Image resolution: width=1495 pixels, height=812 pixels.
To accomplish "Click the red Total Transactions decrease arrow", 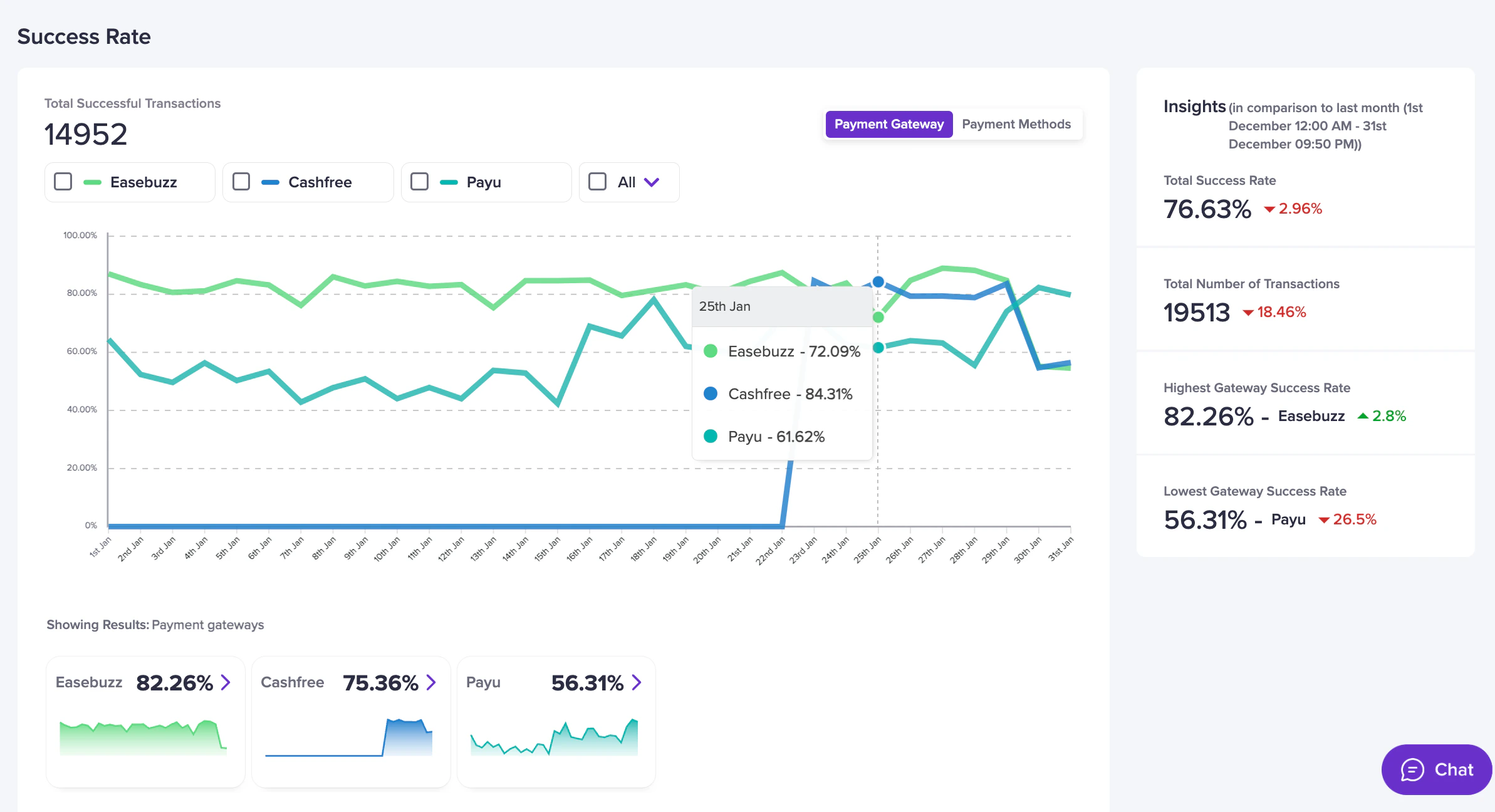I will (1248, 313).
